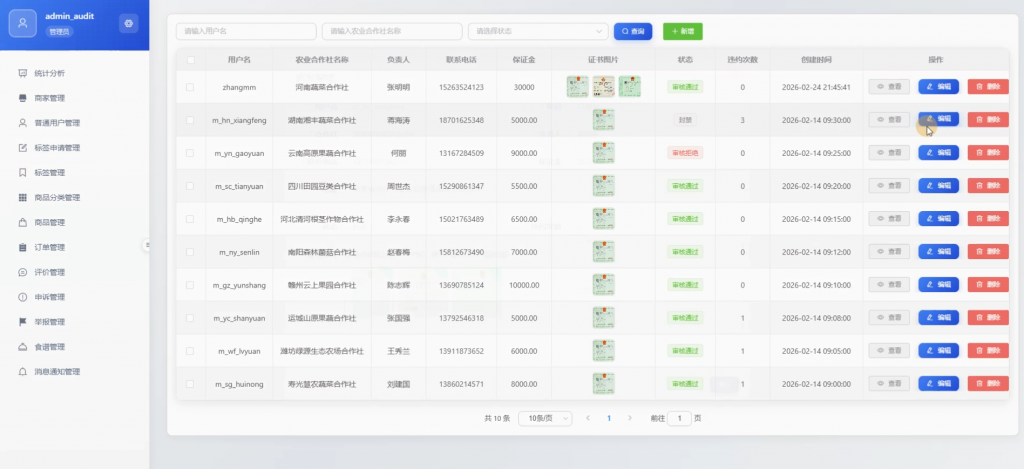Check the zhangmm row checkbox
Viewport: 1024px width, 469px height.
click(x=190, y=87)
